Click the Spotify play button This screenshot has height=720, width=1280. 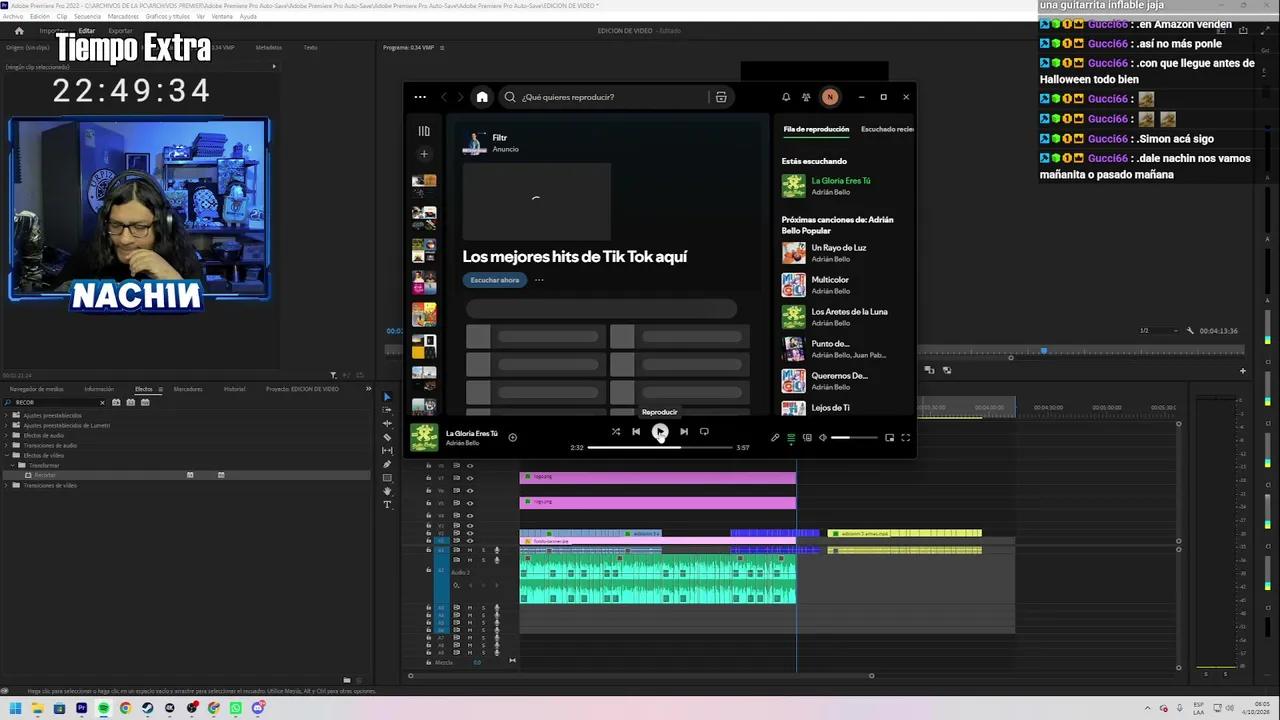(660, 432)
